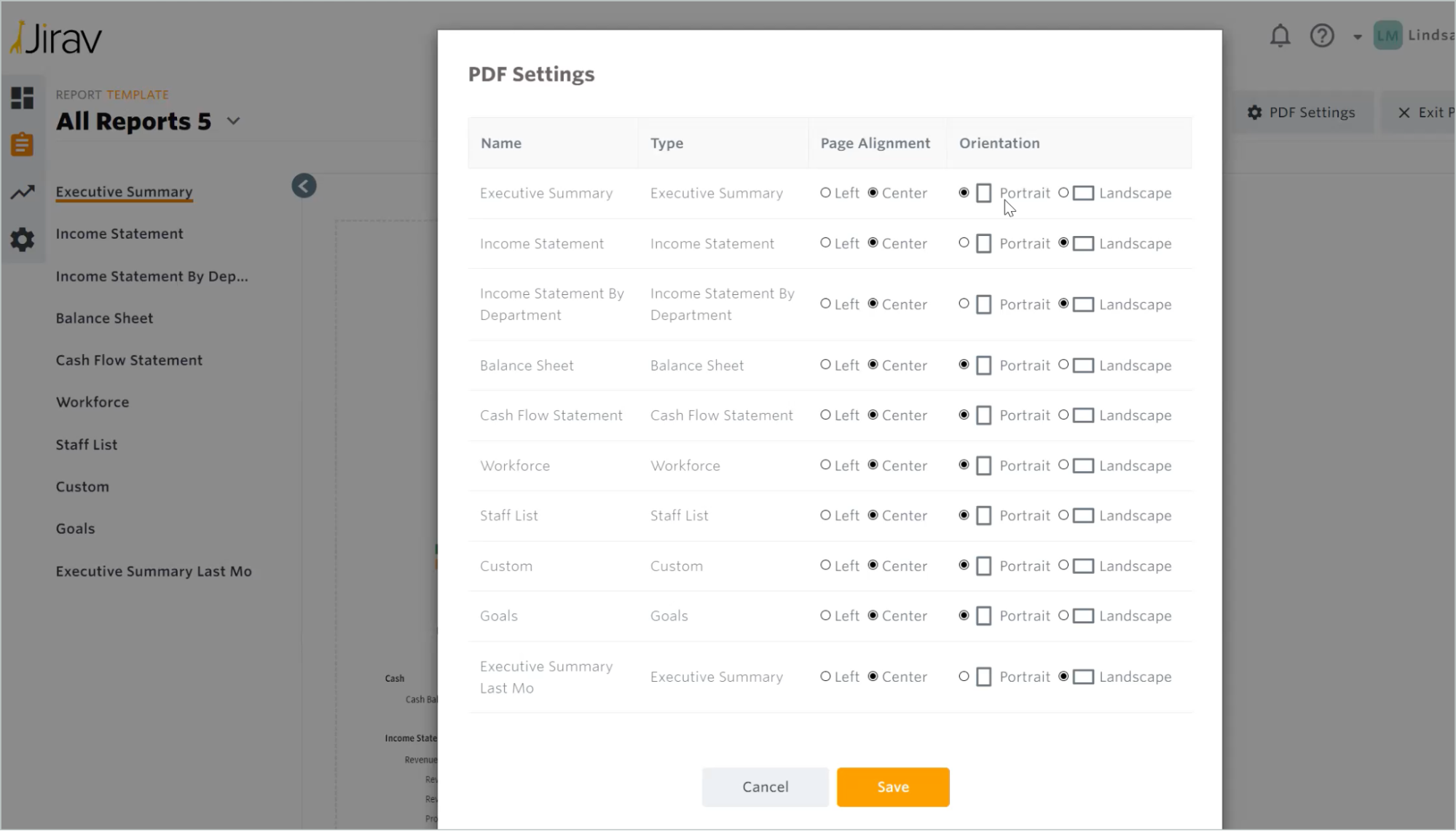This screenshot has height=831, width=1456.
Task: Choose Portrait orientation for Income Statement
Action: pos(964,243)
